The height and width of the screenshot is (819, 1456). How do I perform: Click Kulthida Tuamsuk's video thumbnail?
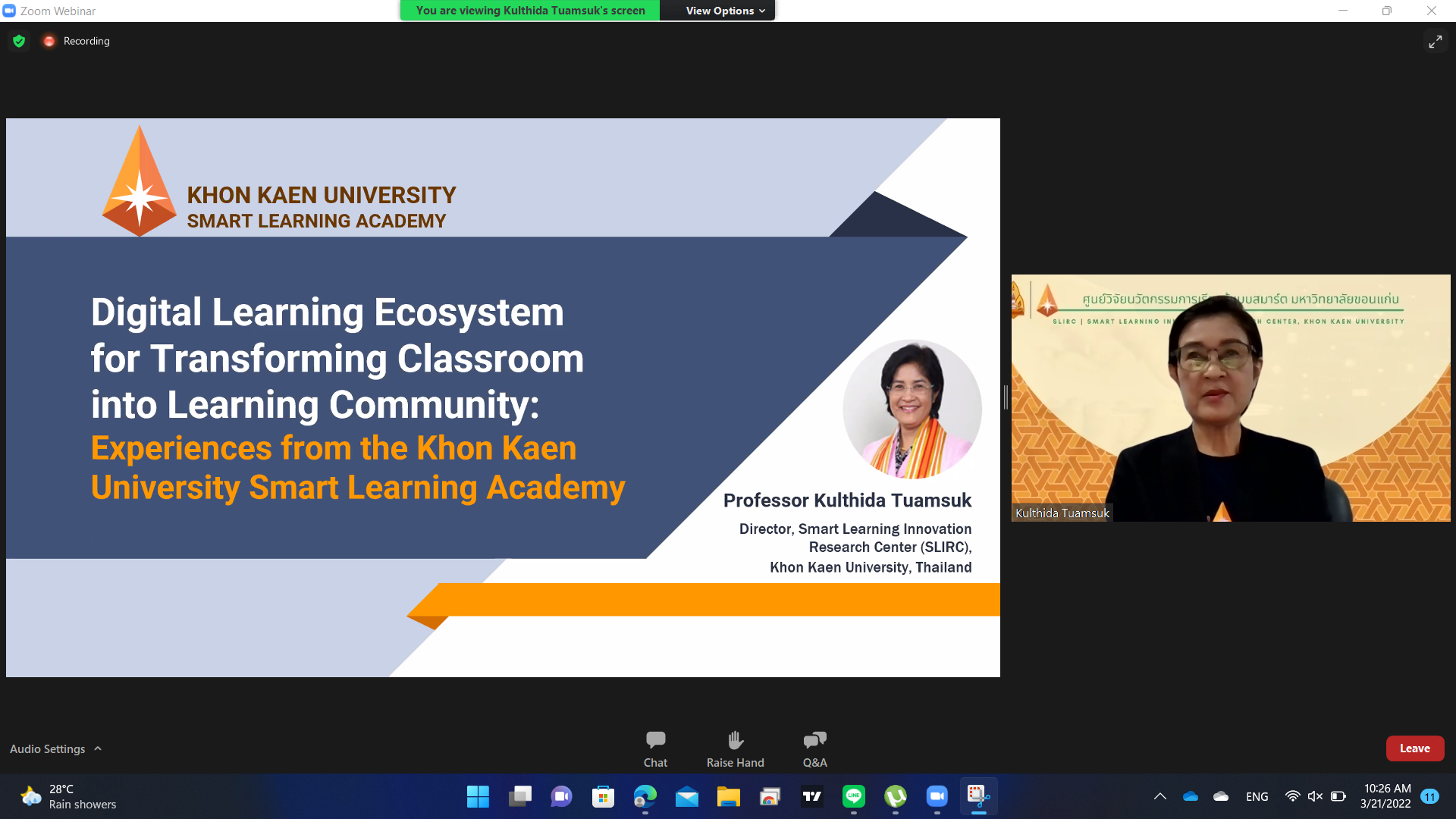(x=1230, y=397)
